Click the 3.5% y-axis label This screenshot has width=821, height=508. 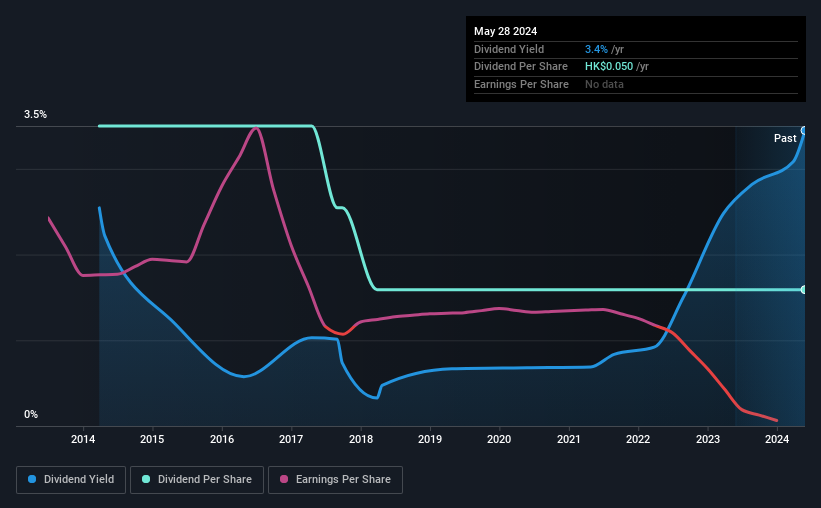[35, 114]
